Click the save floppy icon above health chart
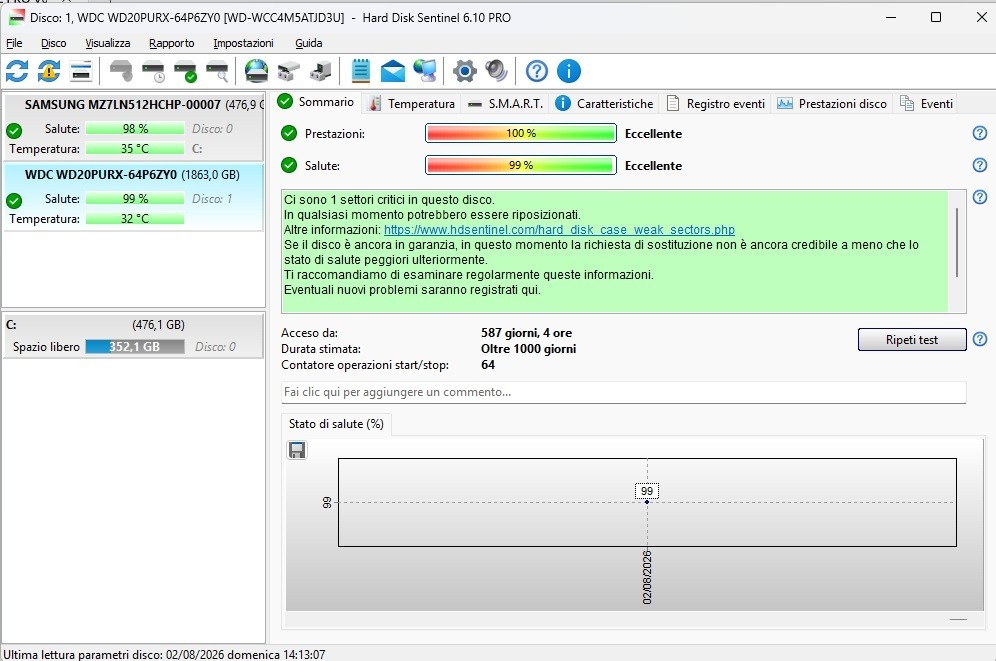This screenshot has width=996, height=661. (x=297, y=450)
